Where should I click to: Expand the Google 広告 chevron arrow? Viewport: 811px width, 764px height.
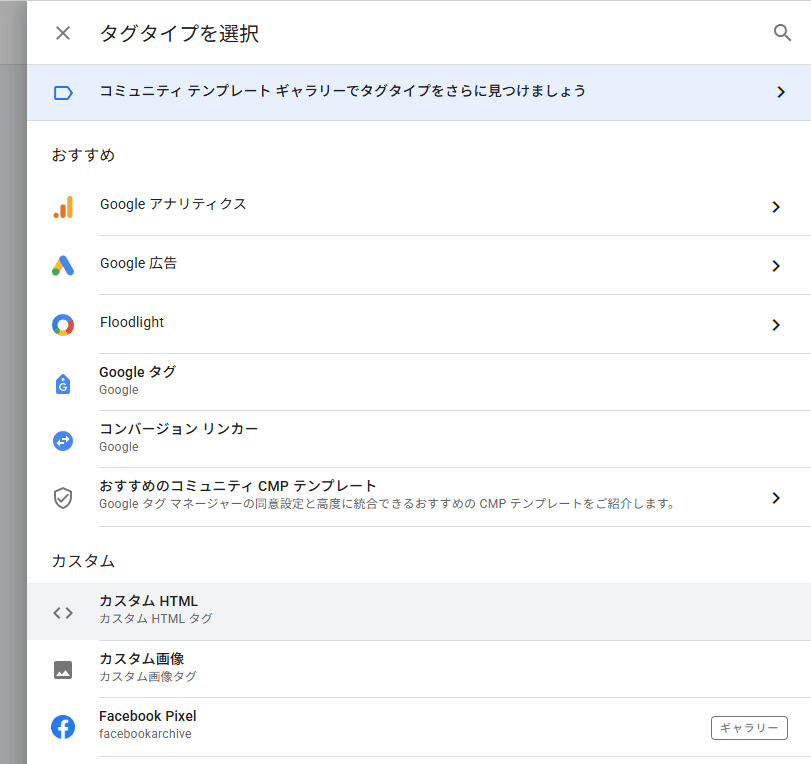click(776, 266)
